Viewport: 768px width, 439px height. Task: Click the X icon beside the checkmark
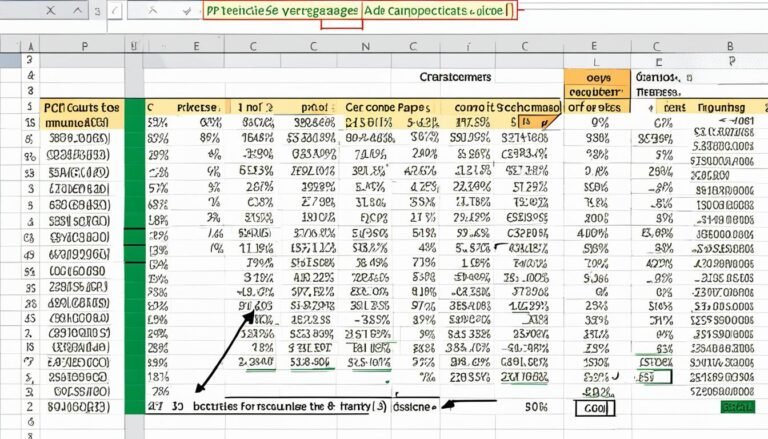[x=153, y=10]
